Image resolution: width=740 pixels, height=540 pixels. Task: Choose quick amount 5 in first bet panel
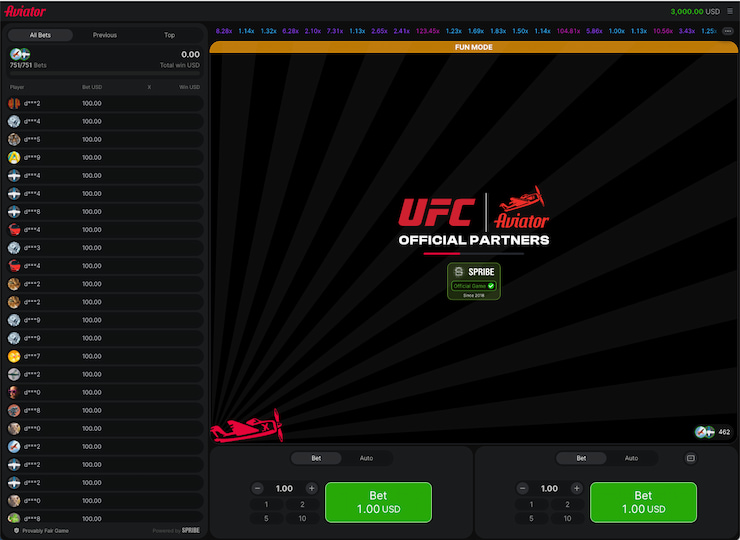(x=266, y=518)
